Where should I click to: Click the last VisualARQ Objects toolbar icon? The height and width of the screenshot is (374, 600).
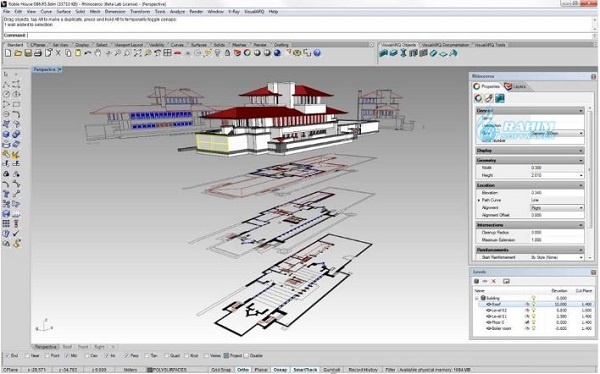pyautogui.click(x=453, y=53)
